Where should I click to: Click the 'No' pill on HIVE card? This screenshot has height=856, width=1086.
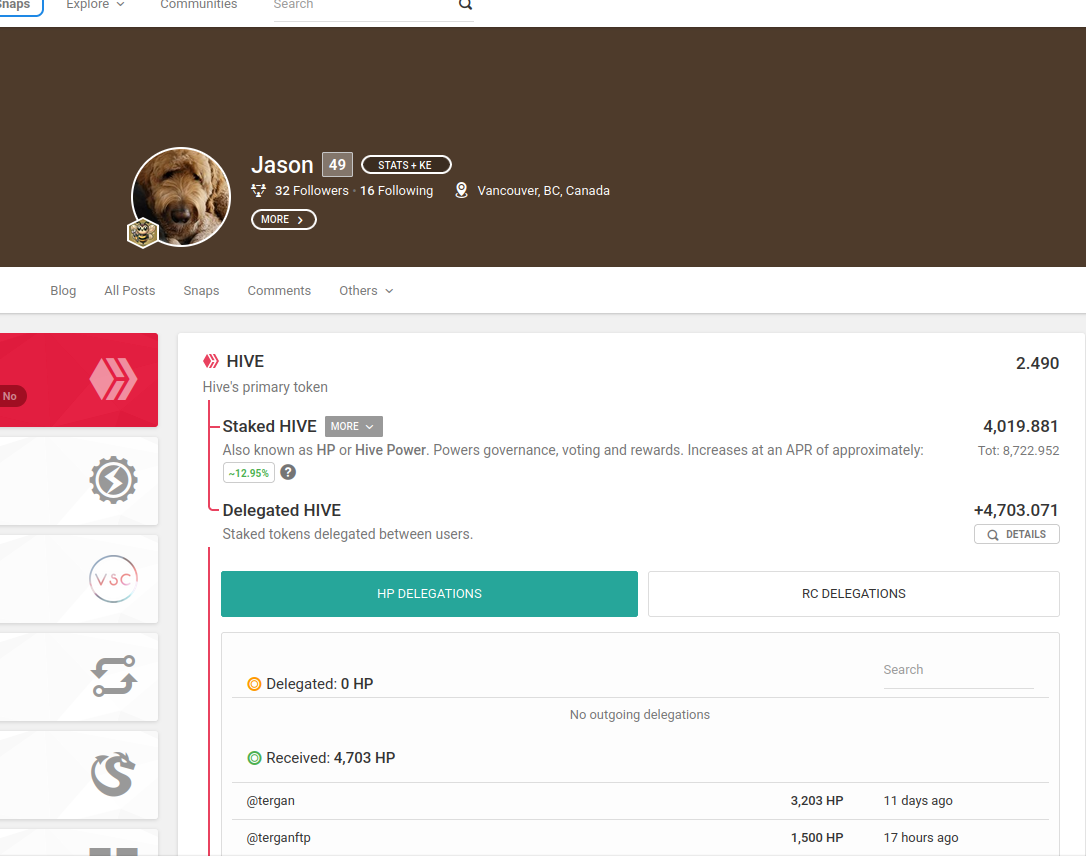point(11,396)
